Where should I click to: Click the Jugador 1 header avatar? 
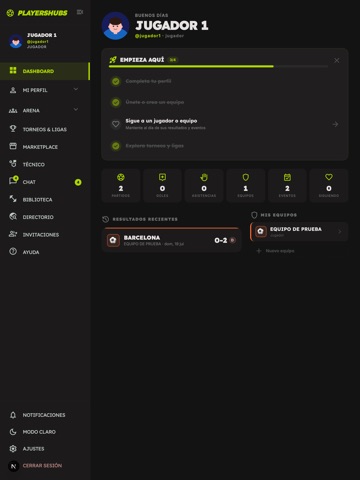click(116, 26)
